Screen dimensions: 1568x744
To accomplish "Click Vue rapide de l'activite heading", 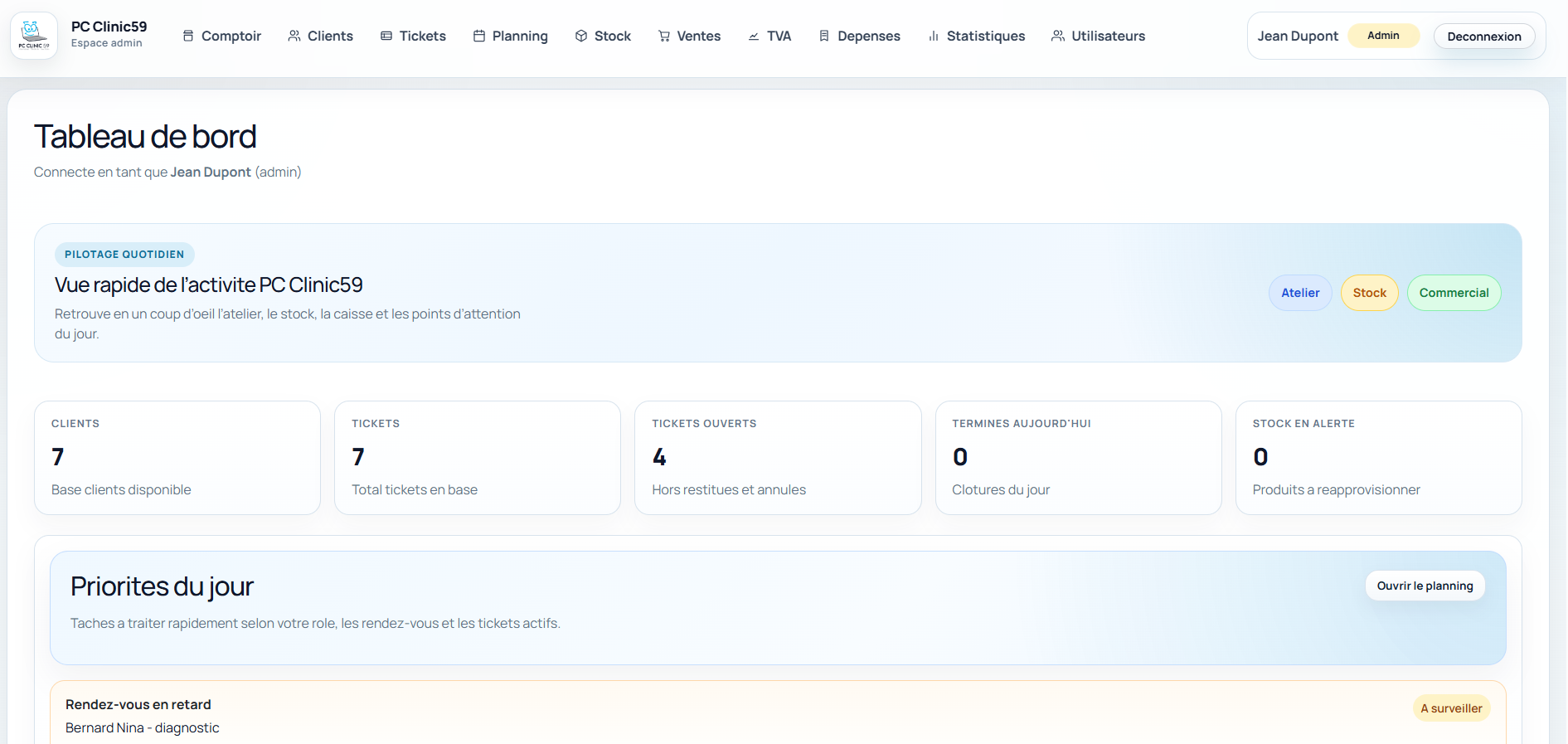I will [209, 284].
